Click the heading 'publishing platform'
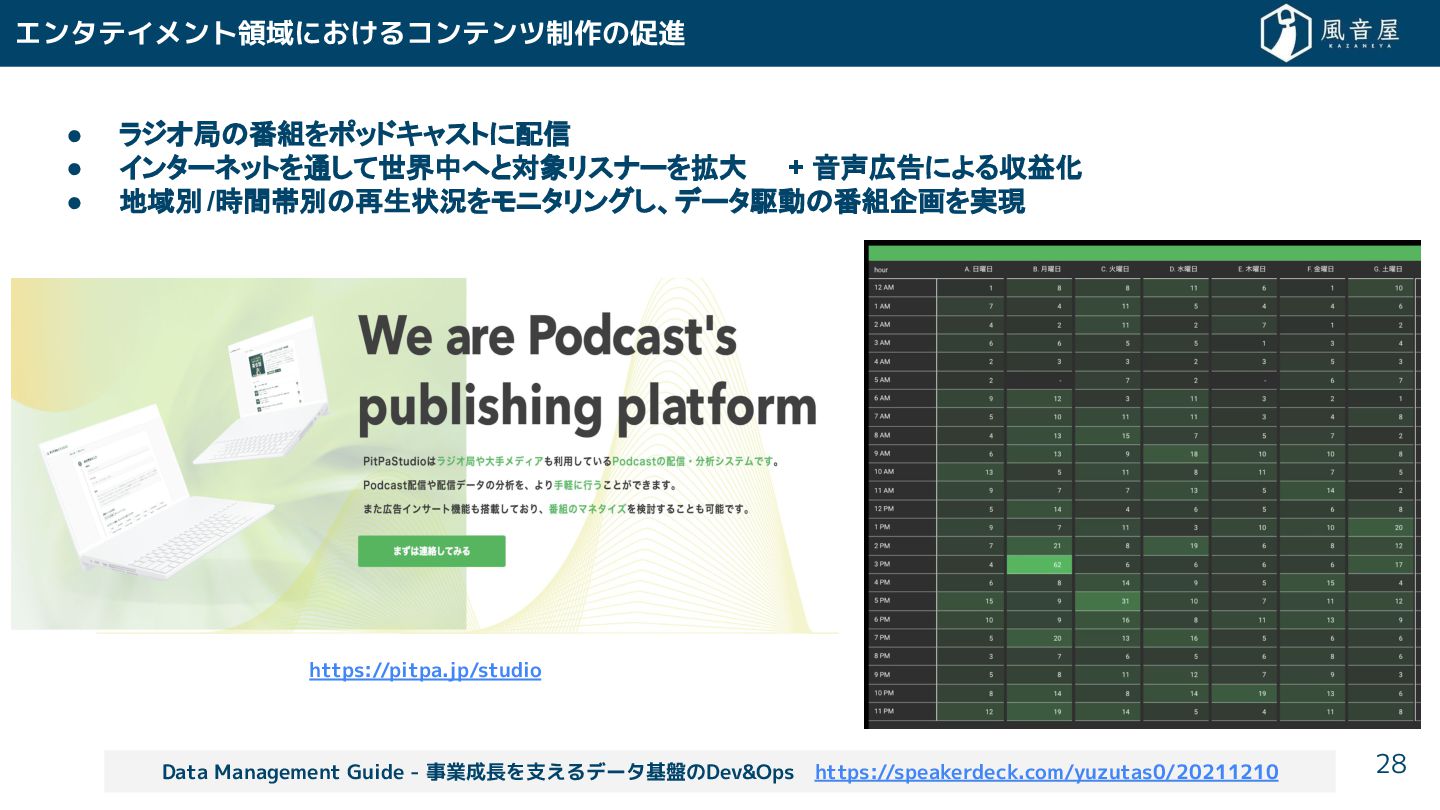 coord(588,407)
